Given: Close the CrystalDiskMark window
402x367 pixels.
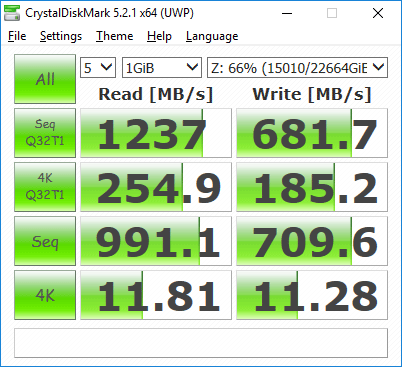Looking at the screenshot, I should pyautogui.click(x=378, y=13).
